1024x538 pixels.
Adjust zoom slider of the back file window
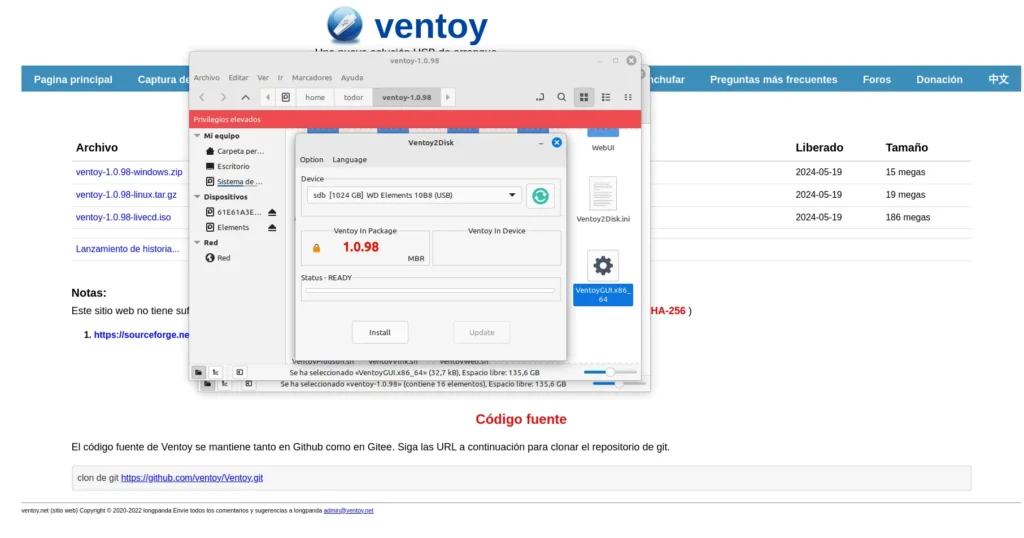[x=618, y=384]
